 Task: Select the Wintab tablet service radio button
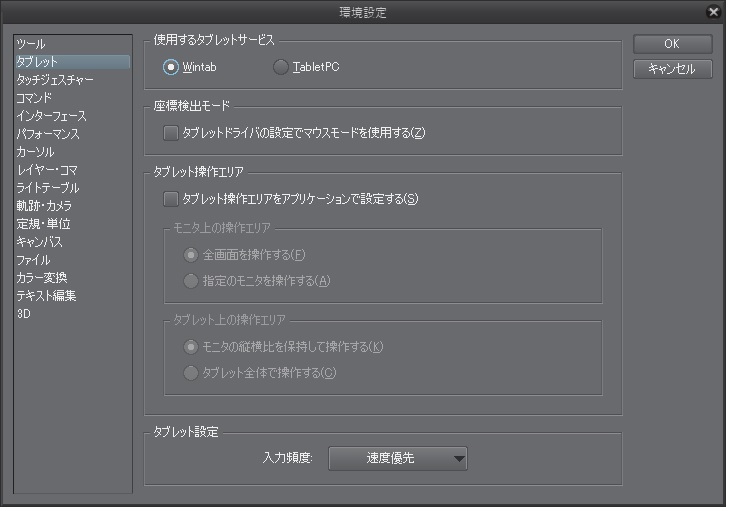171,67
